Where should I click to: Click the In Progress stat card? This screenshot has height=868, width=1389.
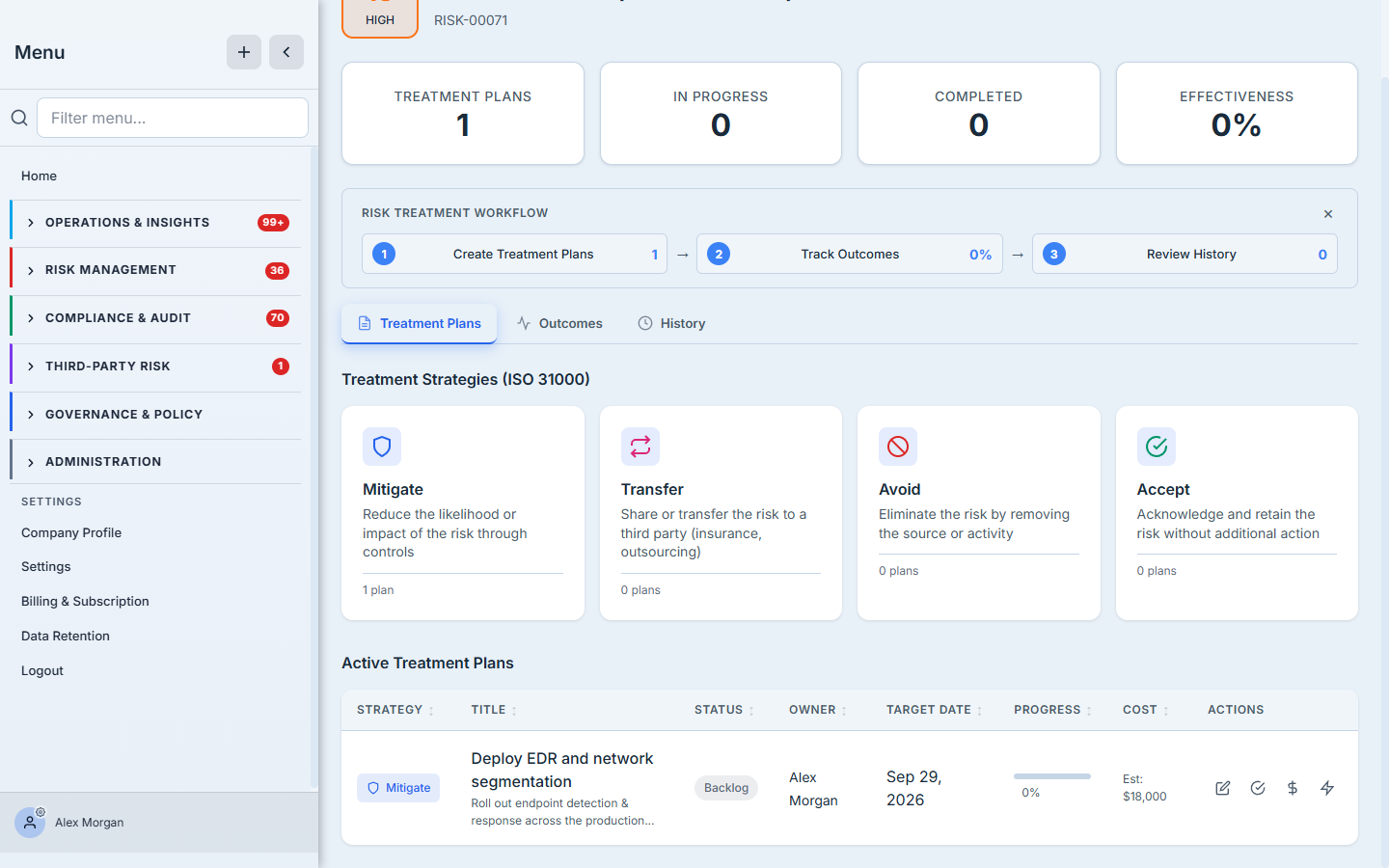pyautogui.click(x=721, y=114)
